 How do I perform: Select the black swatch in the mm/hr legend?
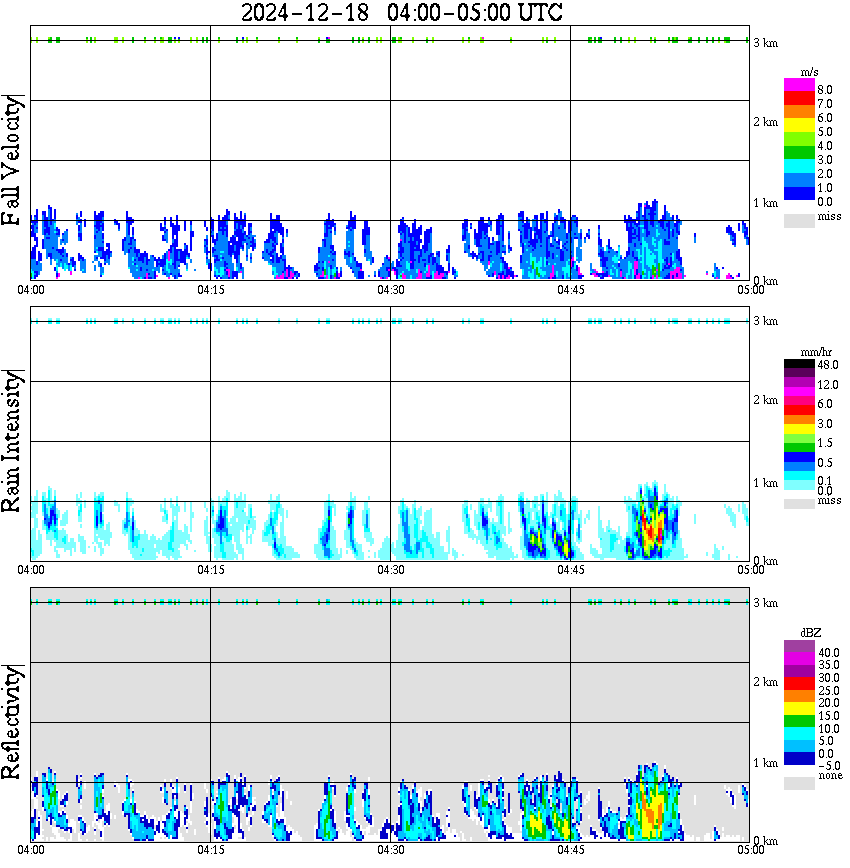tap(799, 363)
